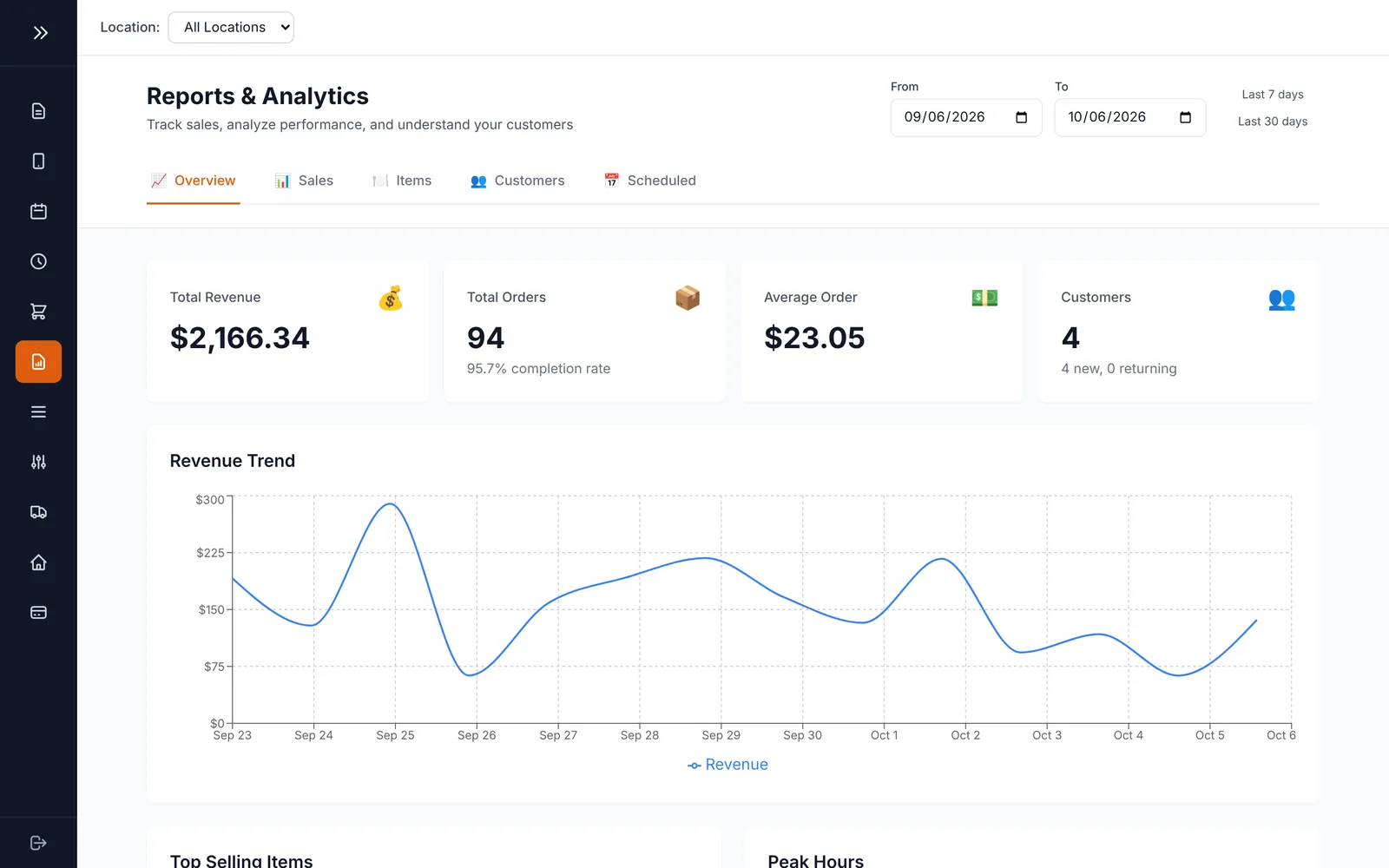Click the Sep 25 axis label

pos(395,735)
